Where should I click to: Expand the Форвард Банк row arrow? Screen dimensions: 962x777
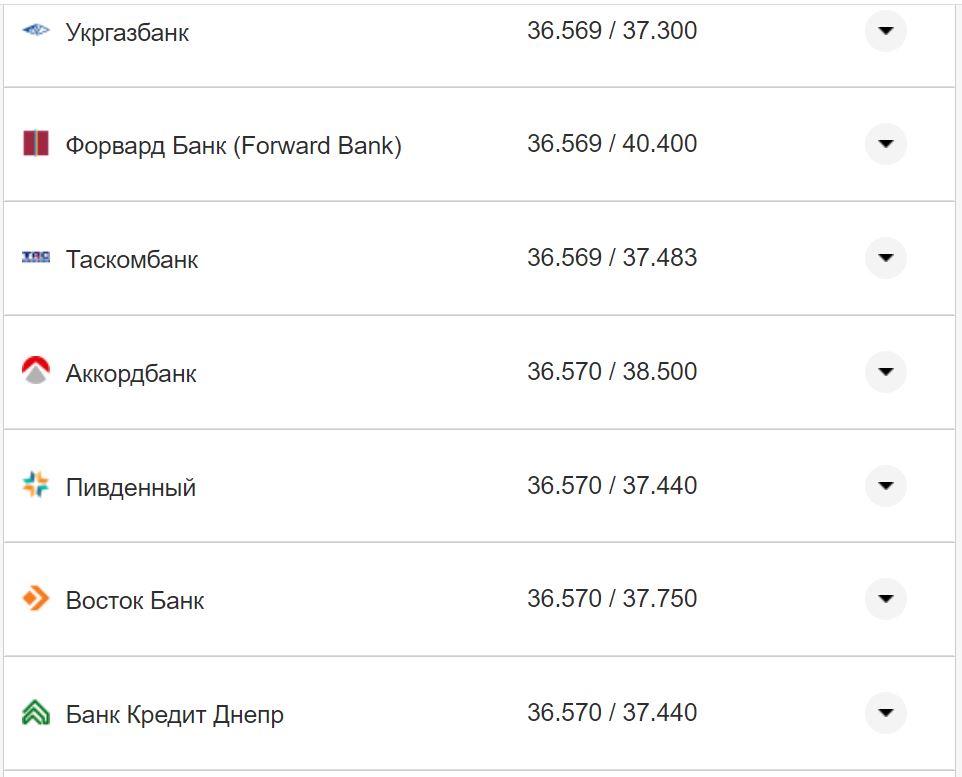pyautogui.click(x=885, y=144)
